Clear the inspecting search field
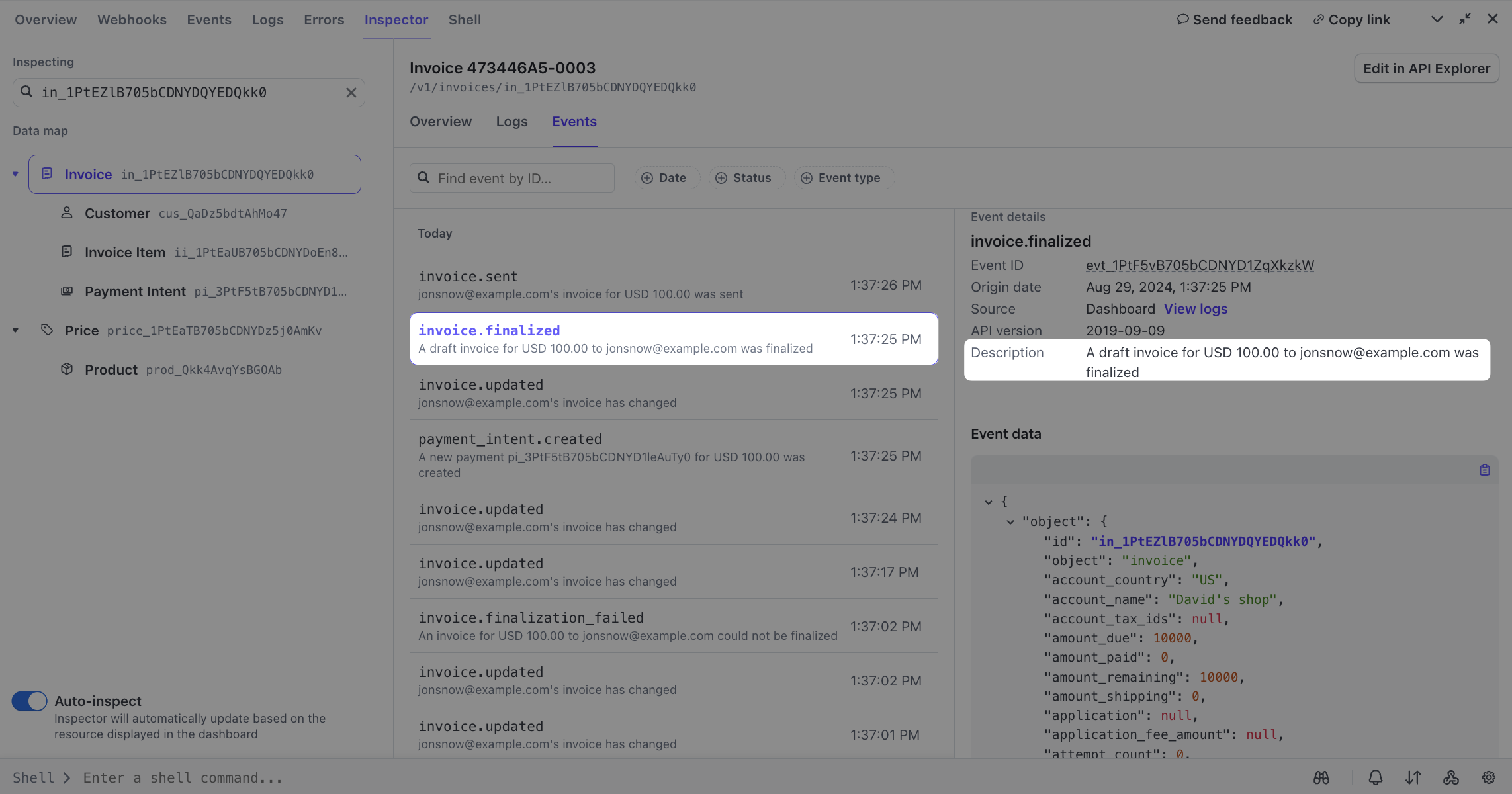1512x794 pixels. click(351, 93)
